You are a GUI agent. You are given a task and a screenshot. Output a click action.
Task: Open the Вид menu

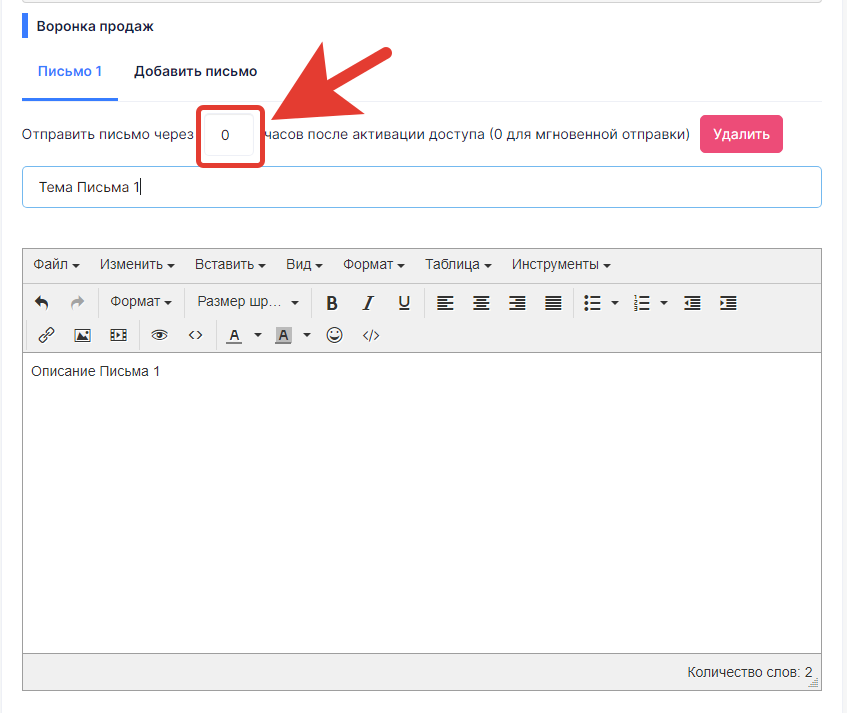coord(304,265)
